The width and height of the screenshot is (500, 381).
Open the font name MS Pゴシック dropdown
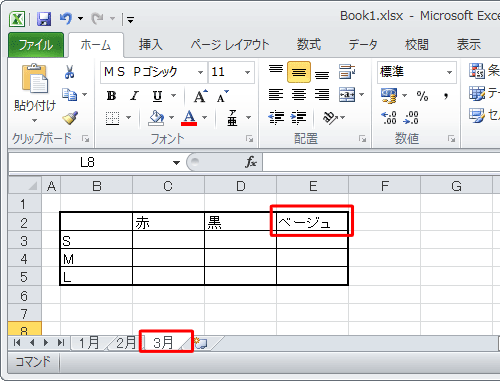[200, 72]
